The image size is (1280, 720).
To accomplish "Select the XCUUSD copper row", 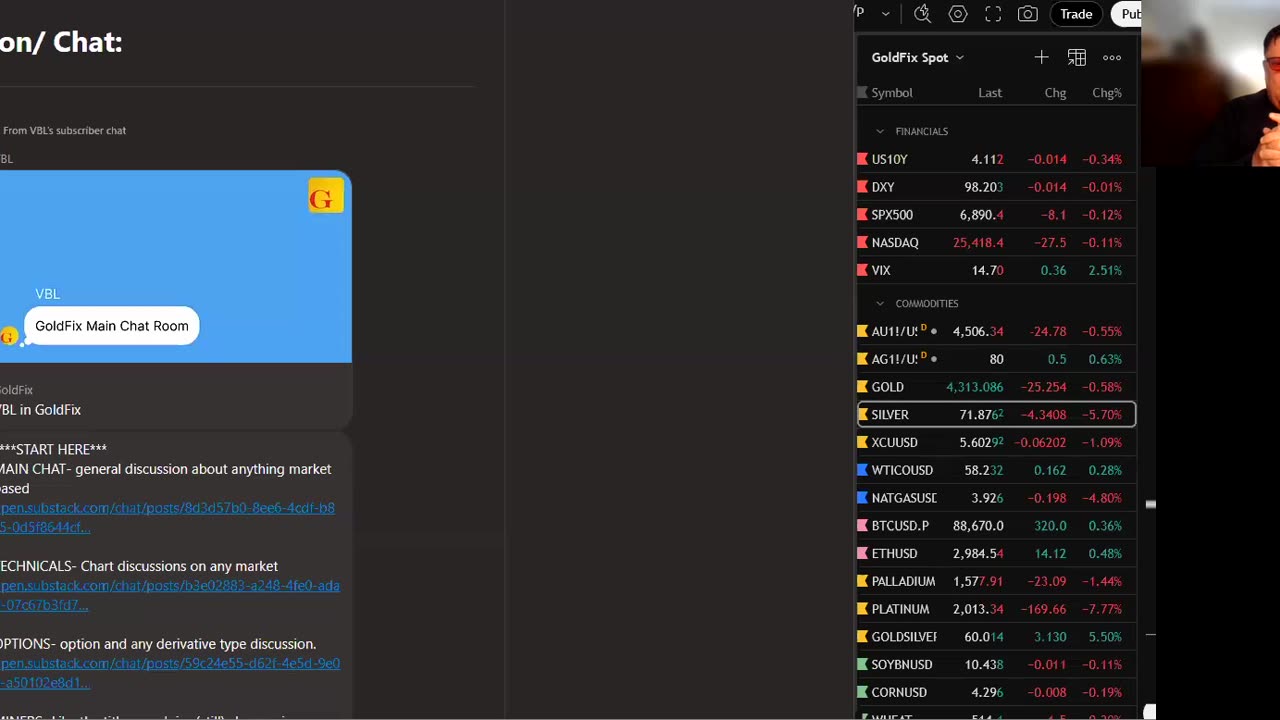I will pyautogui.click(x=996, y=442).
